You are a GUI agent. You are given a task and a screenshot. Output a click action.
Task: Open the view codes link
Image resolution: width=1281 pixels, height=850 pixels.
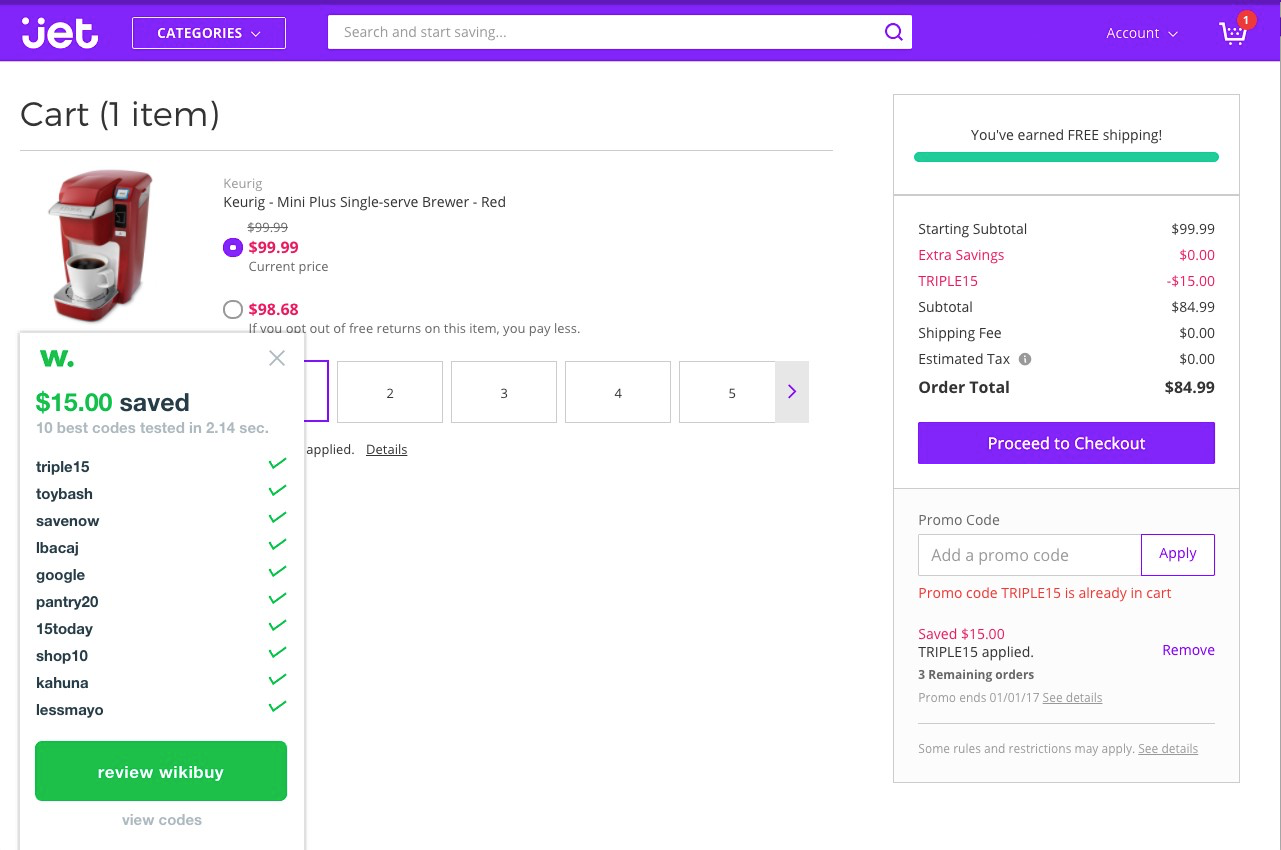click(x=162, y=820)
